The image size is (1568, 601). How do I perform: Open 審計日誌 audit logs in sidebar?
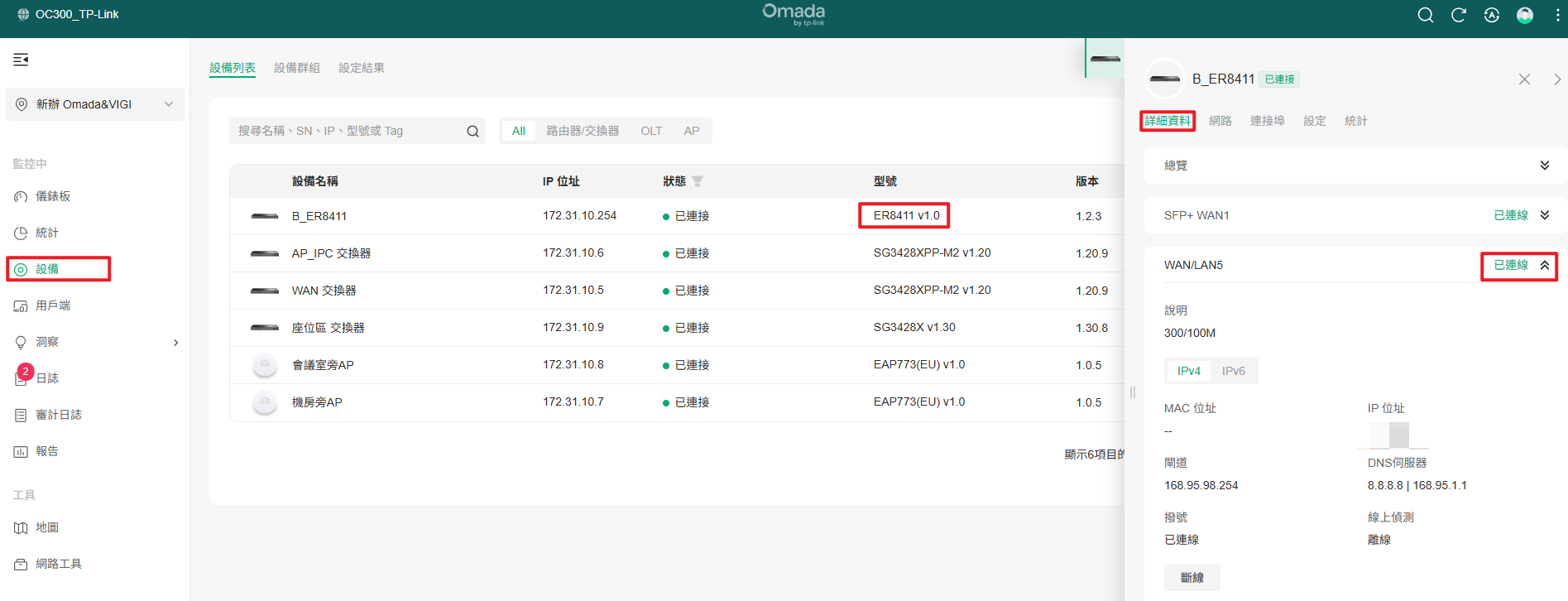pyautogui.click(x=58, y=415)
